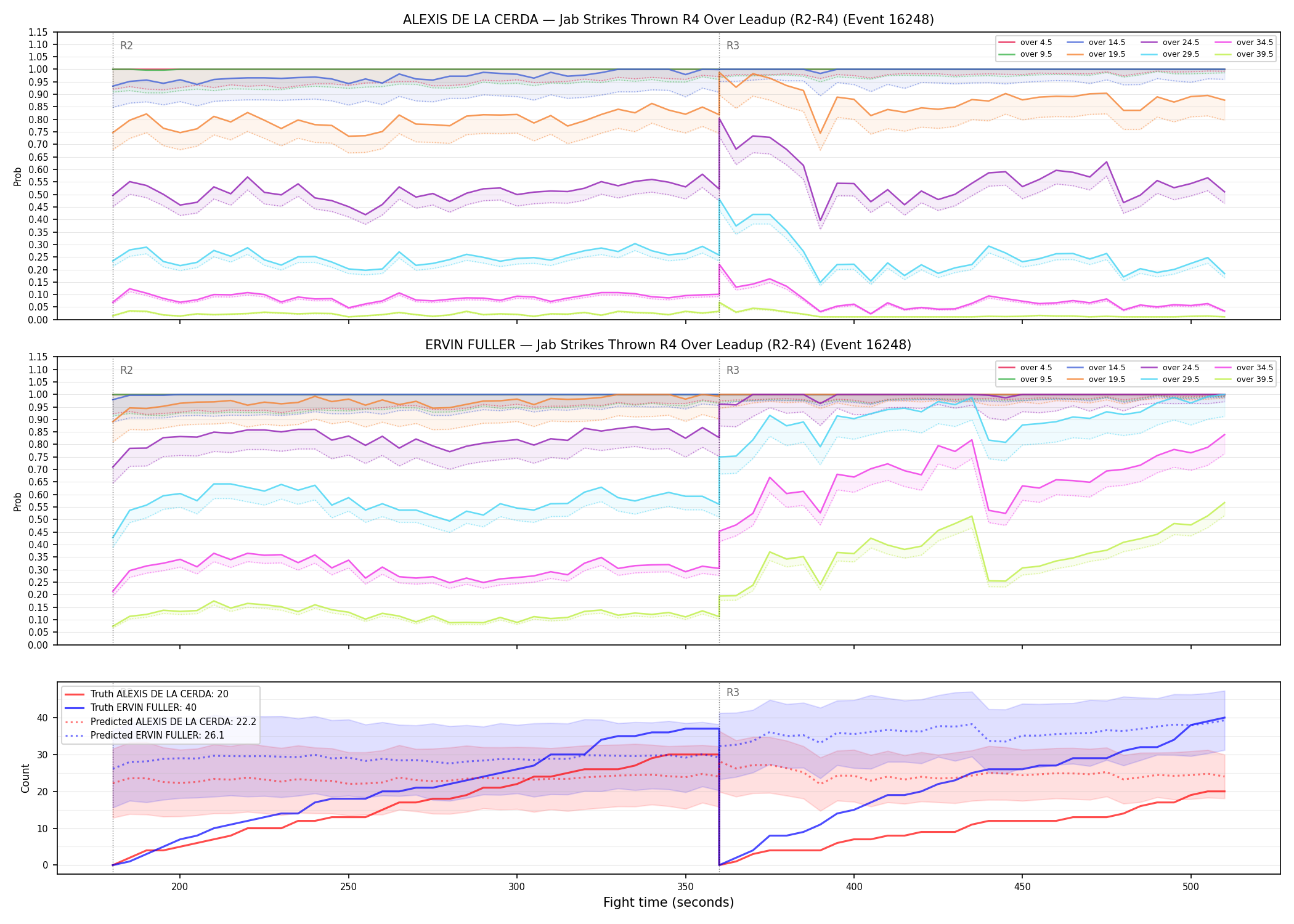The image size is (1294, 924).
Task: Click the 'Count' y-axis label
Action: (25, 778)
